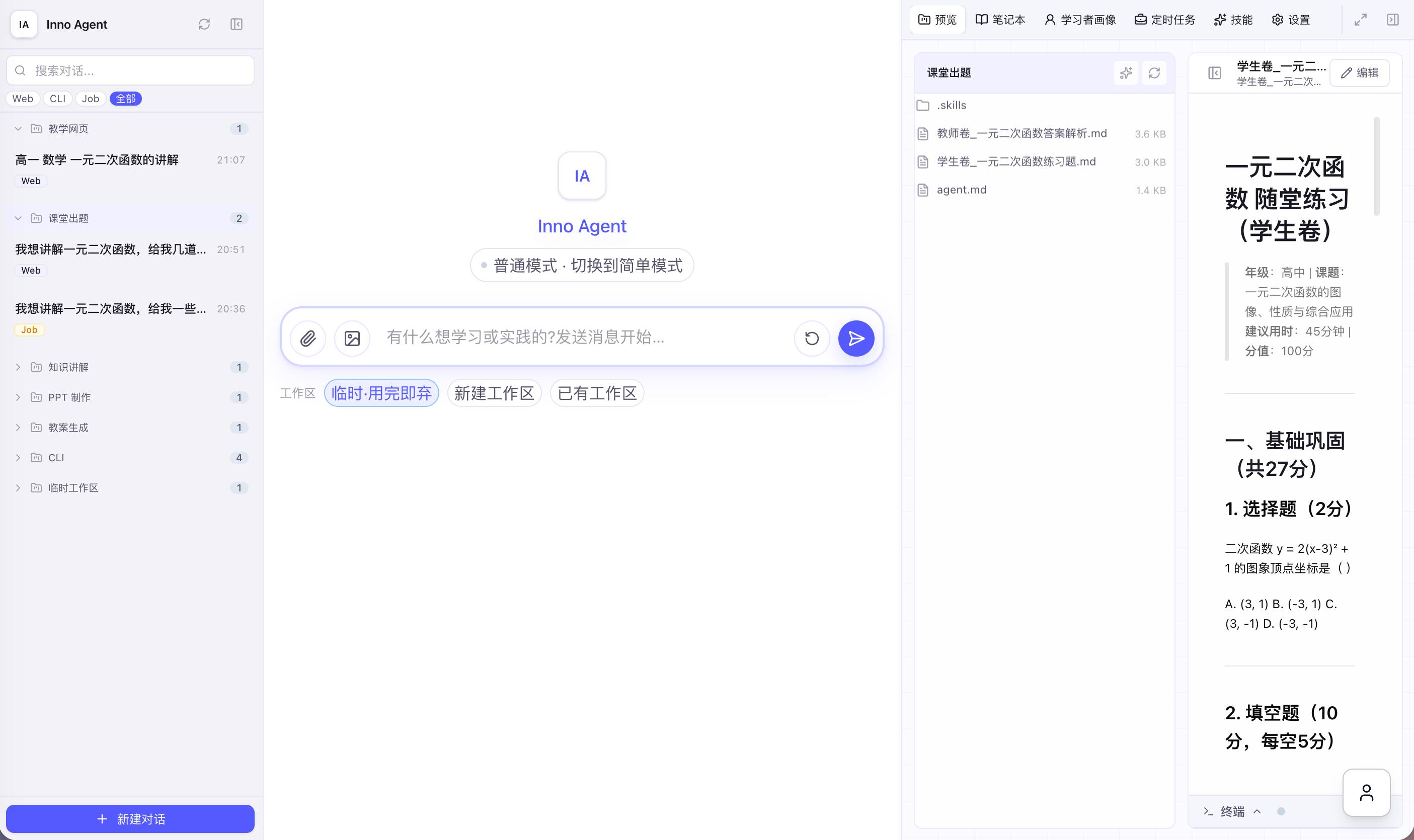
Task: Click the 课堂出题 panel title
Action: [949, 73]
